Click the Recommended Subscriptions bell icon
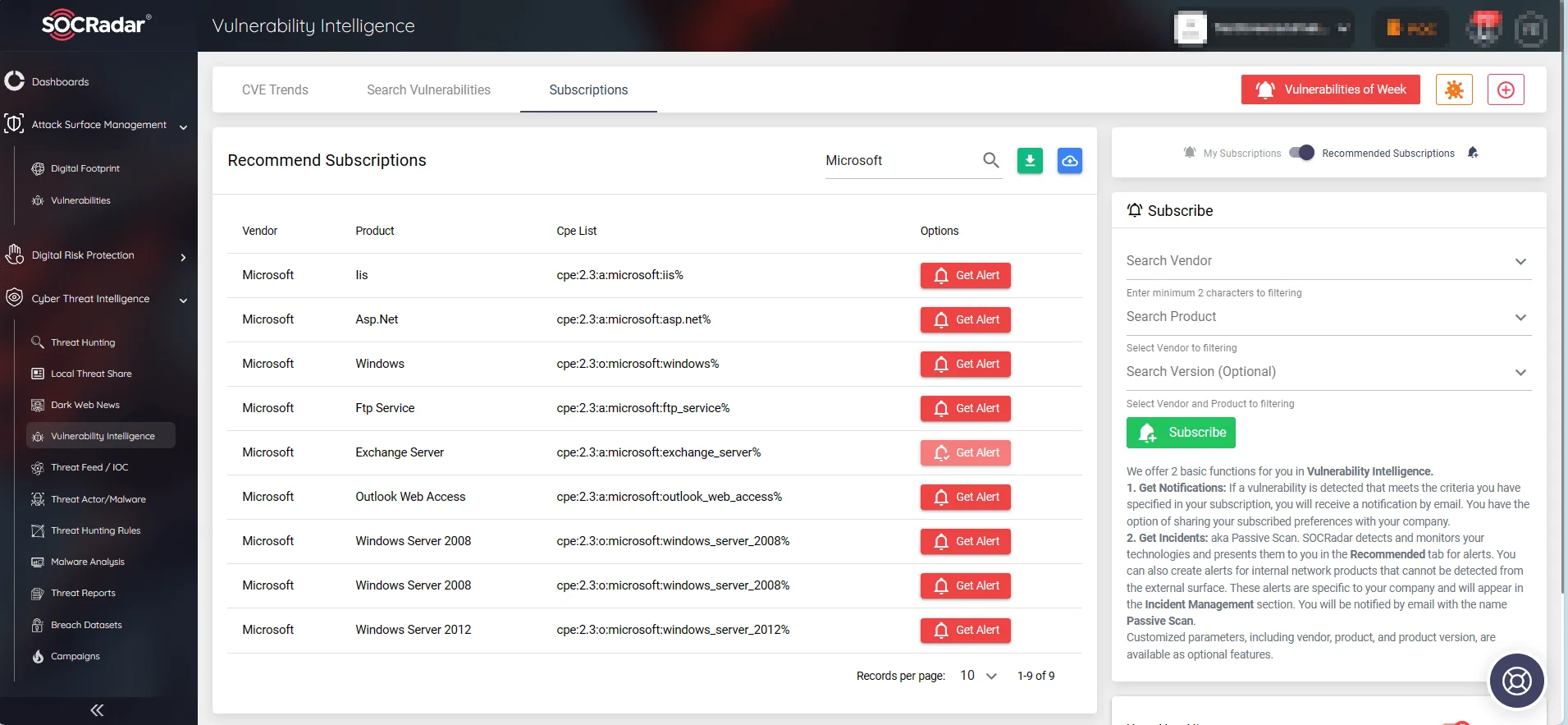This screenshot has height=725, width=1568. click(1473, 153)
